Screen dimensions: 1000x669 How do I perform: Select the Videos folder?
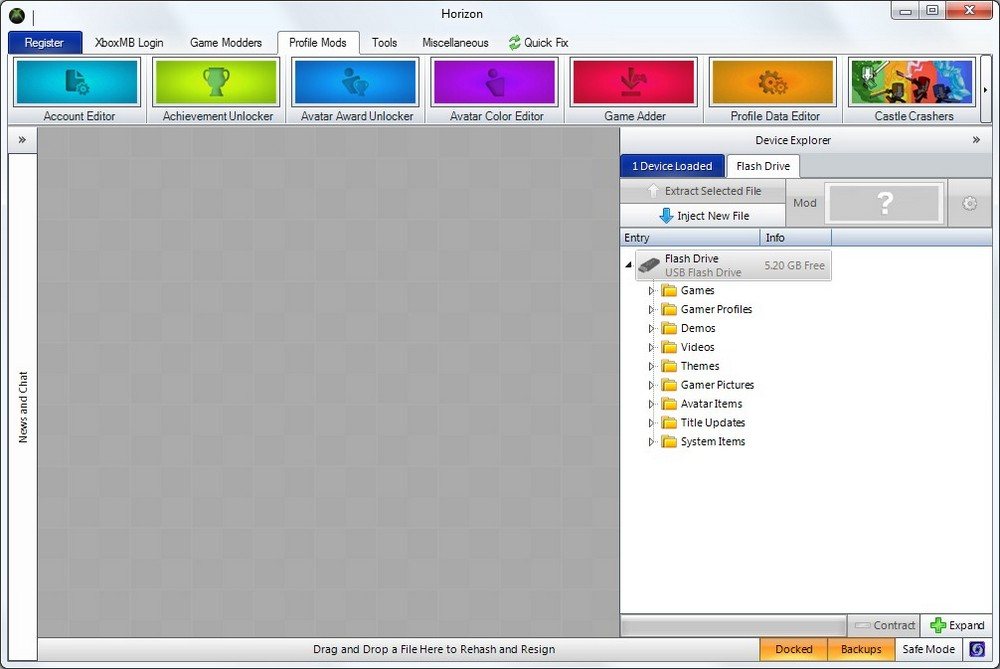click(x=689, y=348)
